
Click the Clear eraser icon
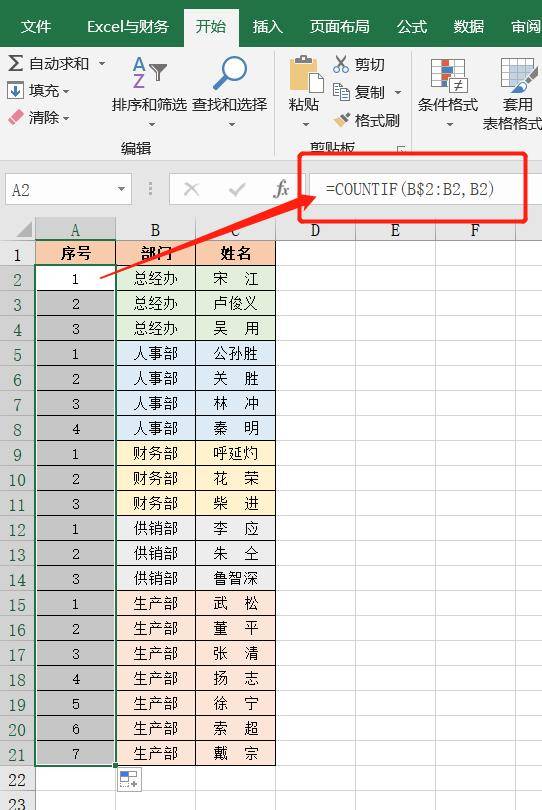(16, 117)
